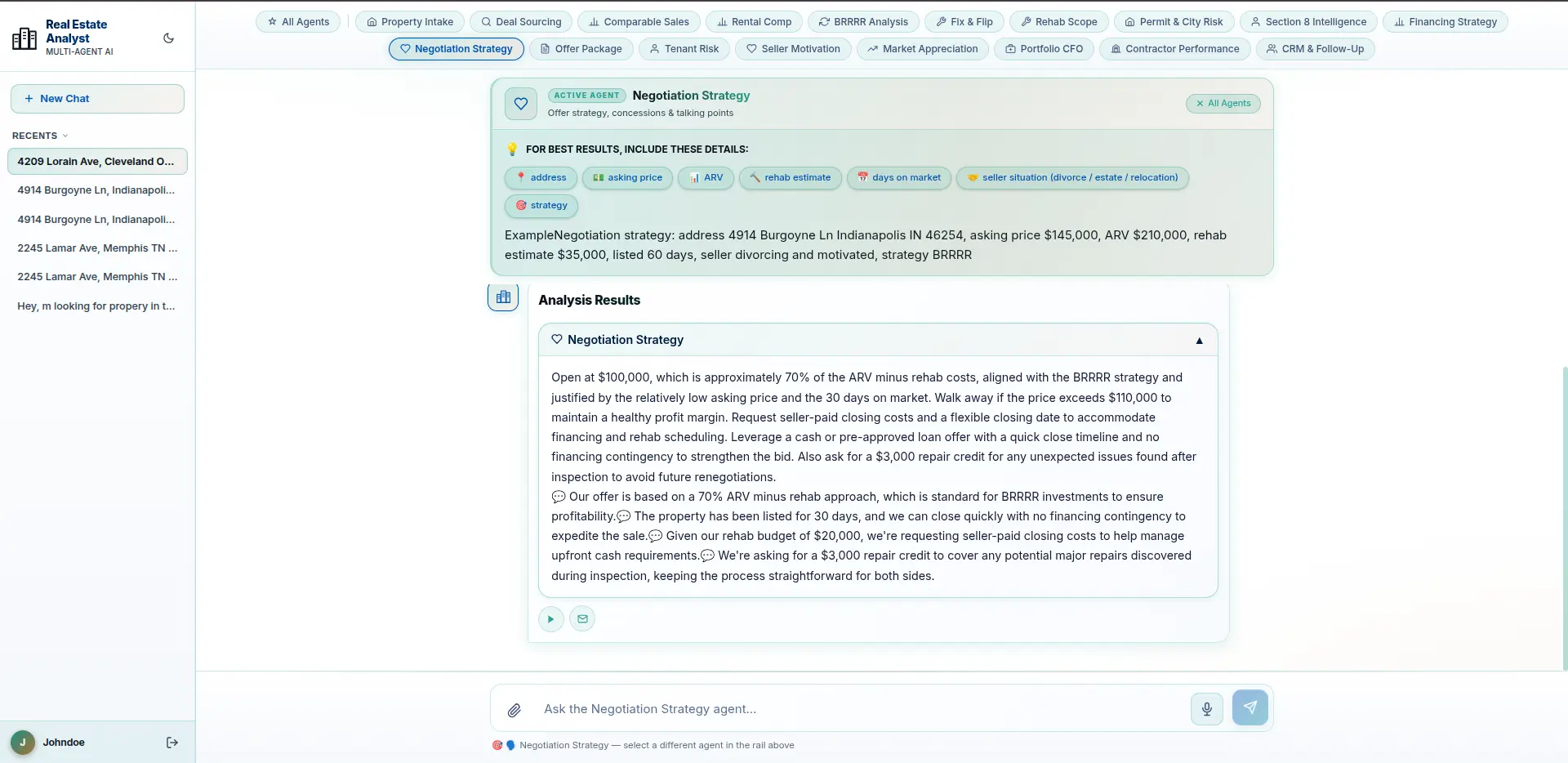This screenshot has height=763, width=1568.
Task: Close active agent via All Agents chip
Action: 1223,104
